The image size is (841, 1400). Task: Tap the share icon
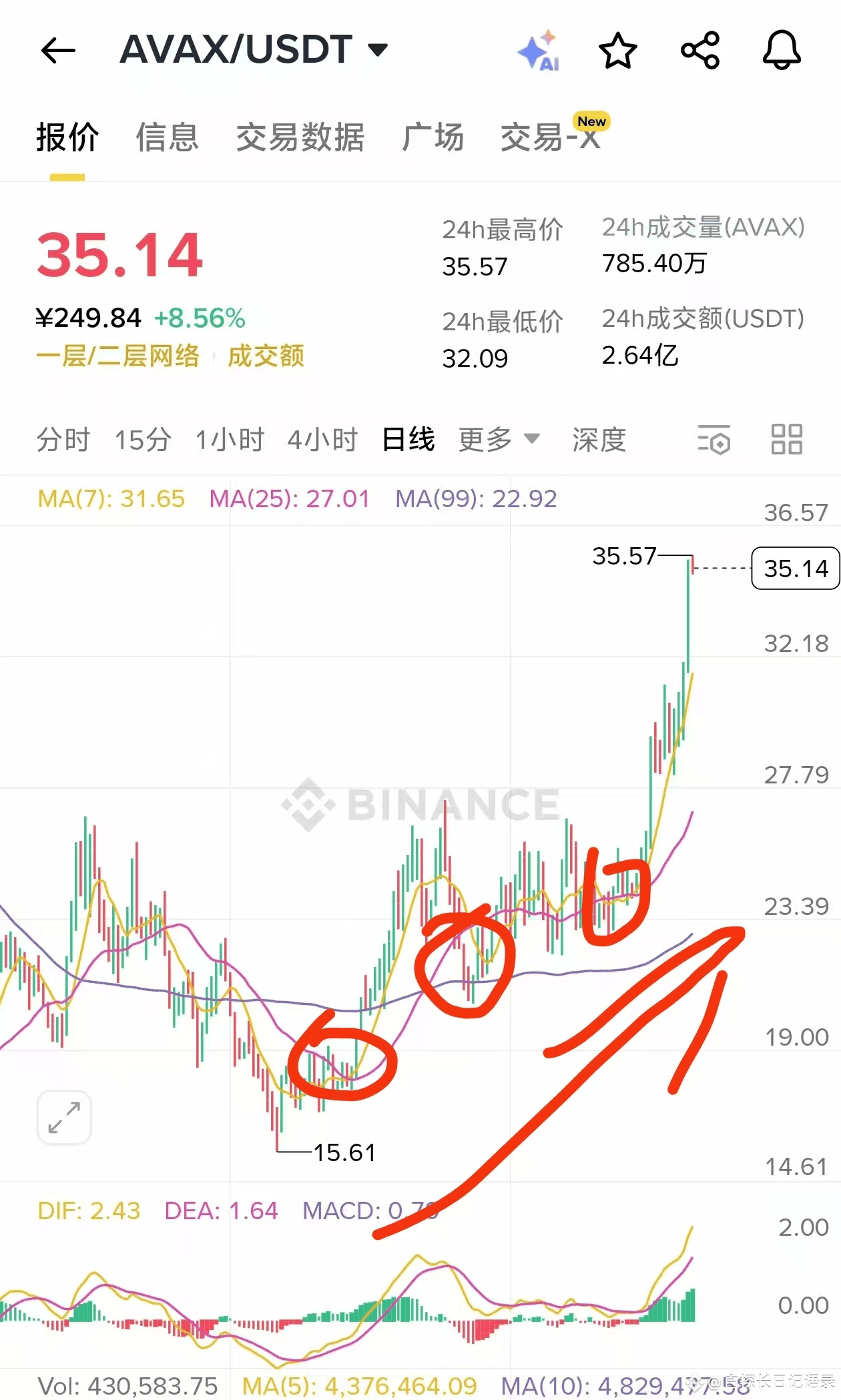700,51
